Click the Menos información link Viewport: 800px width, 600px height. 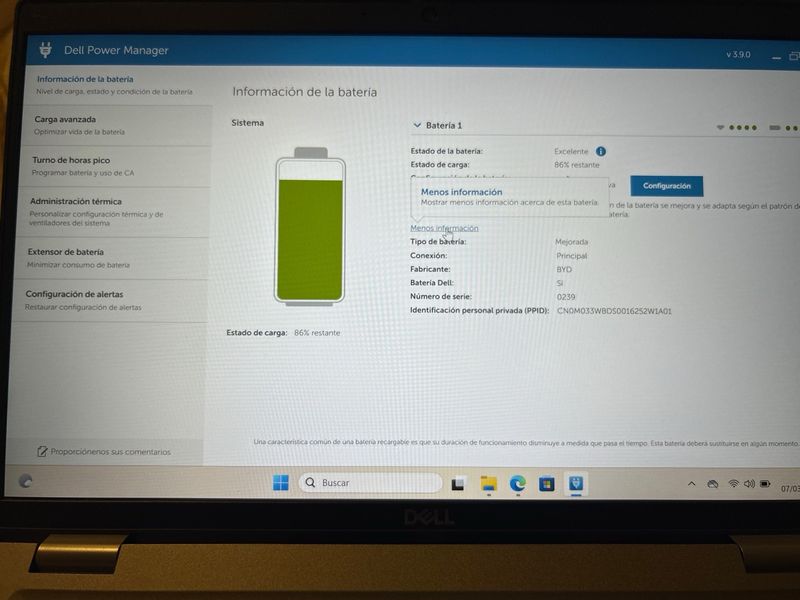coord(444,228)
